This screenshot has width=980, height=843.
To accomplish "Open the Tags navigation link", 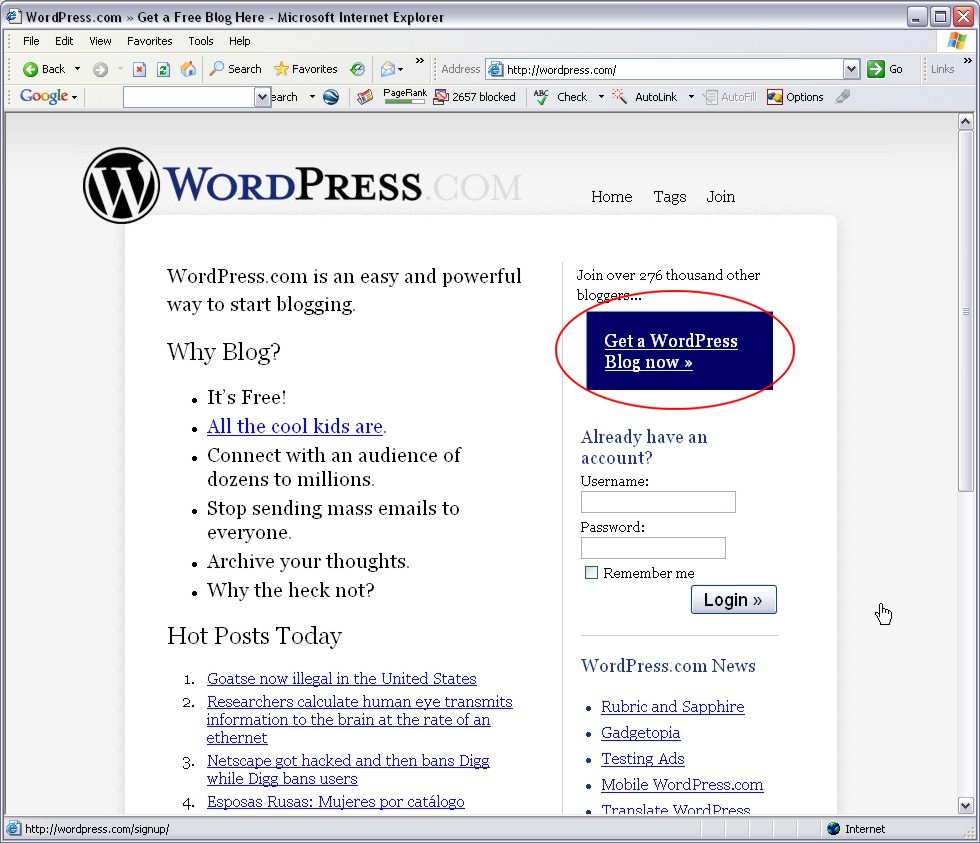I will [669, 197].
